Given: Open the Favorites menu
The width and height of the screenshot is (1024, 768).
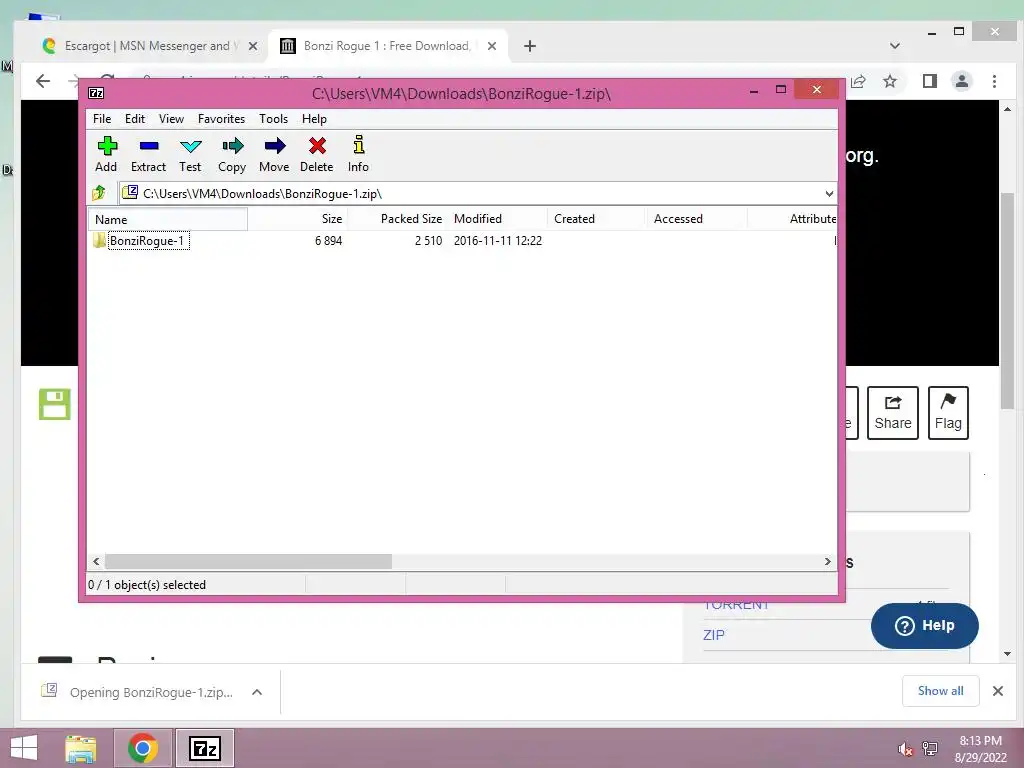Looking at the screenshot, I should point(221,119).
